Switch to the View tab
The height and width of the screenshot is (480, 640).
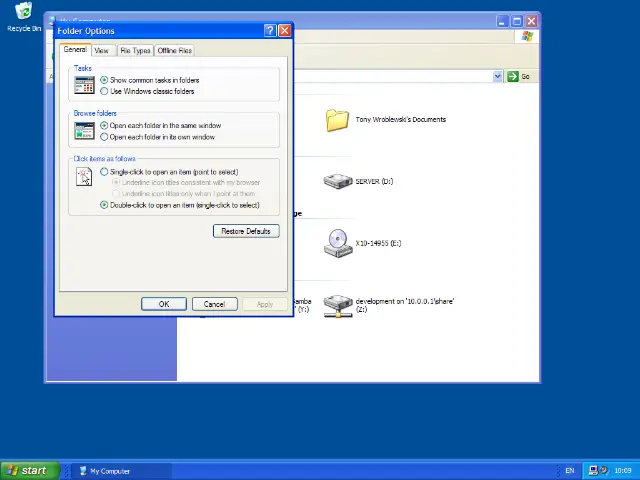(101, 50)
